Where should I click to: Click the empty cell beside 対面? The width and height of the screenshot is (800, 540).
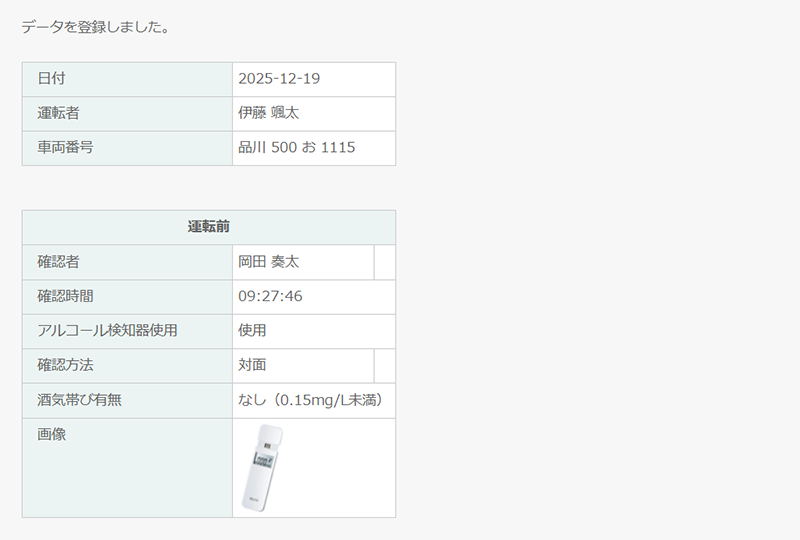[x=384, y=365]
